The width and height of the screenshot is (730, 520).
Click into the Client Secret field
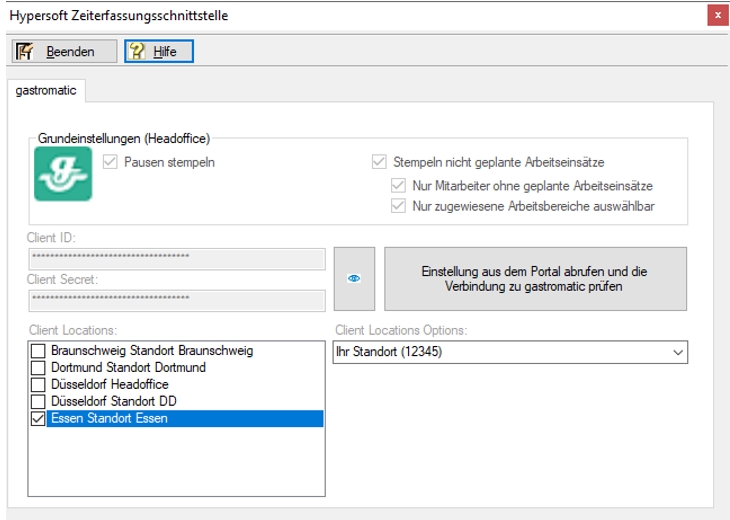pyautogui.click(x=176, y=300)
